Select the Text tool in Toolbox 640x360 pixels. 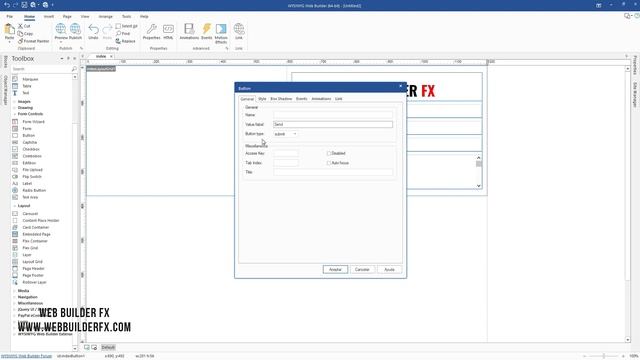click(26, 93)
